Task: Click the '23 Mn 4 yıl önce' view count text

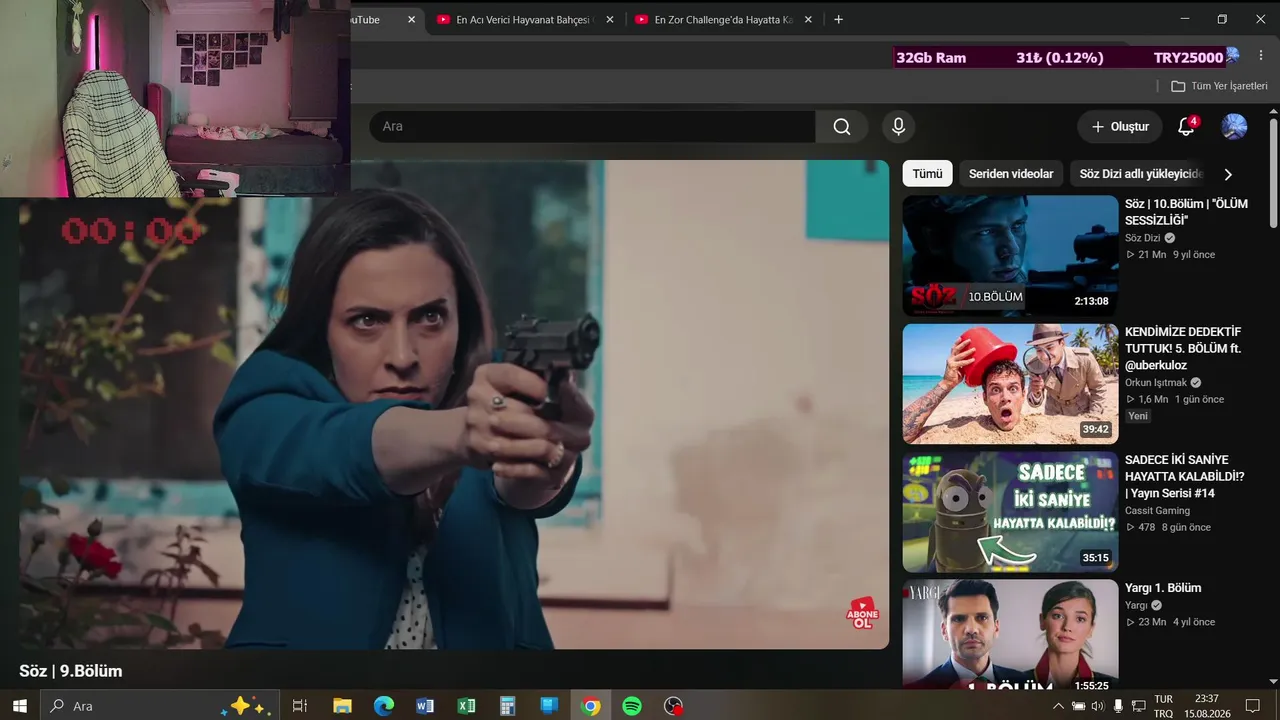Action: (1170, 622)
